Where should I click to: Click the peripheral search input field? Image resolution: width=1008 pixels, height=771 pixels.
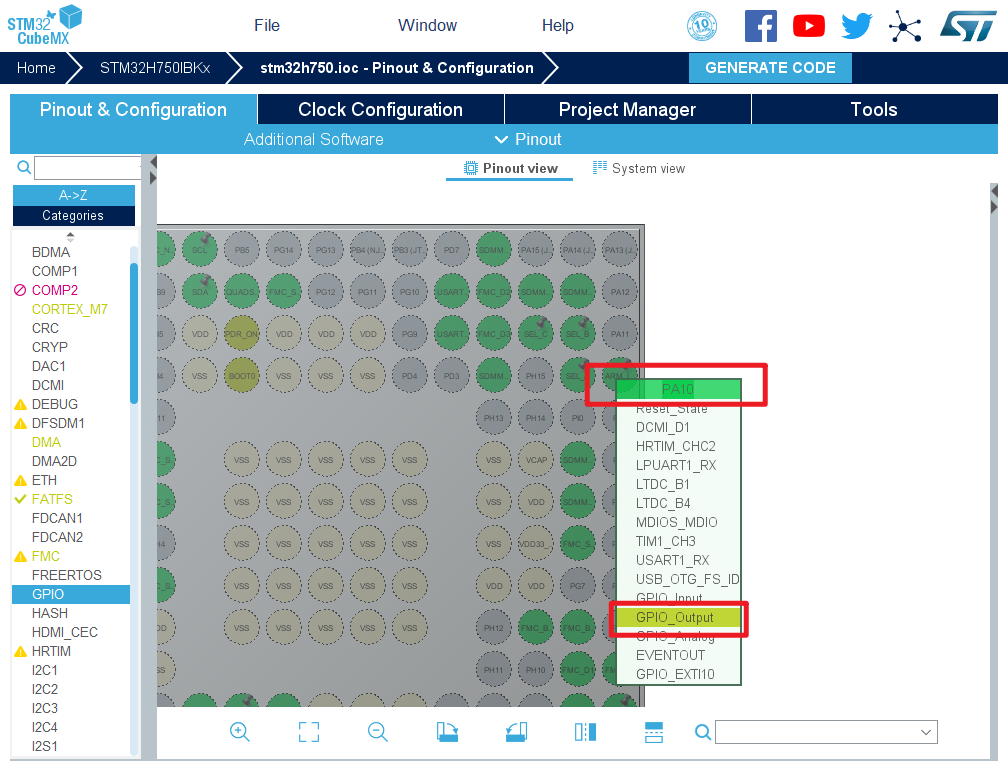tap(87, 168)
